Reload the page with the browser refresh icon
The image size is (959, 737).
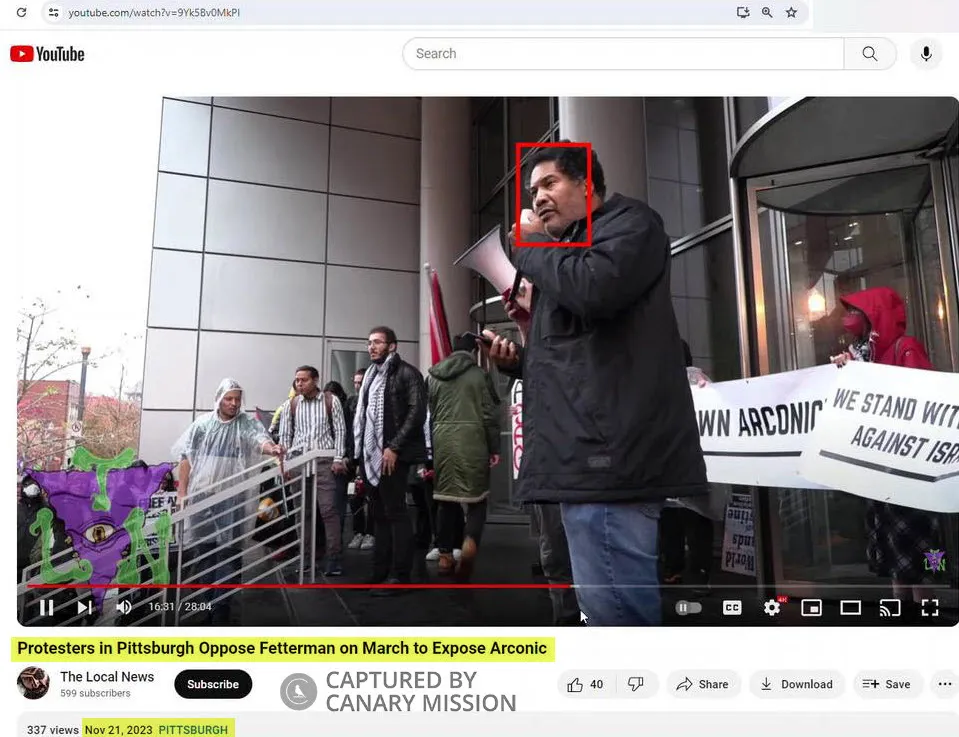click(21, 12)
